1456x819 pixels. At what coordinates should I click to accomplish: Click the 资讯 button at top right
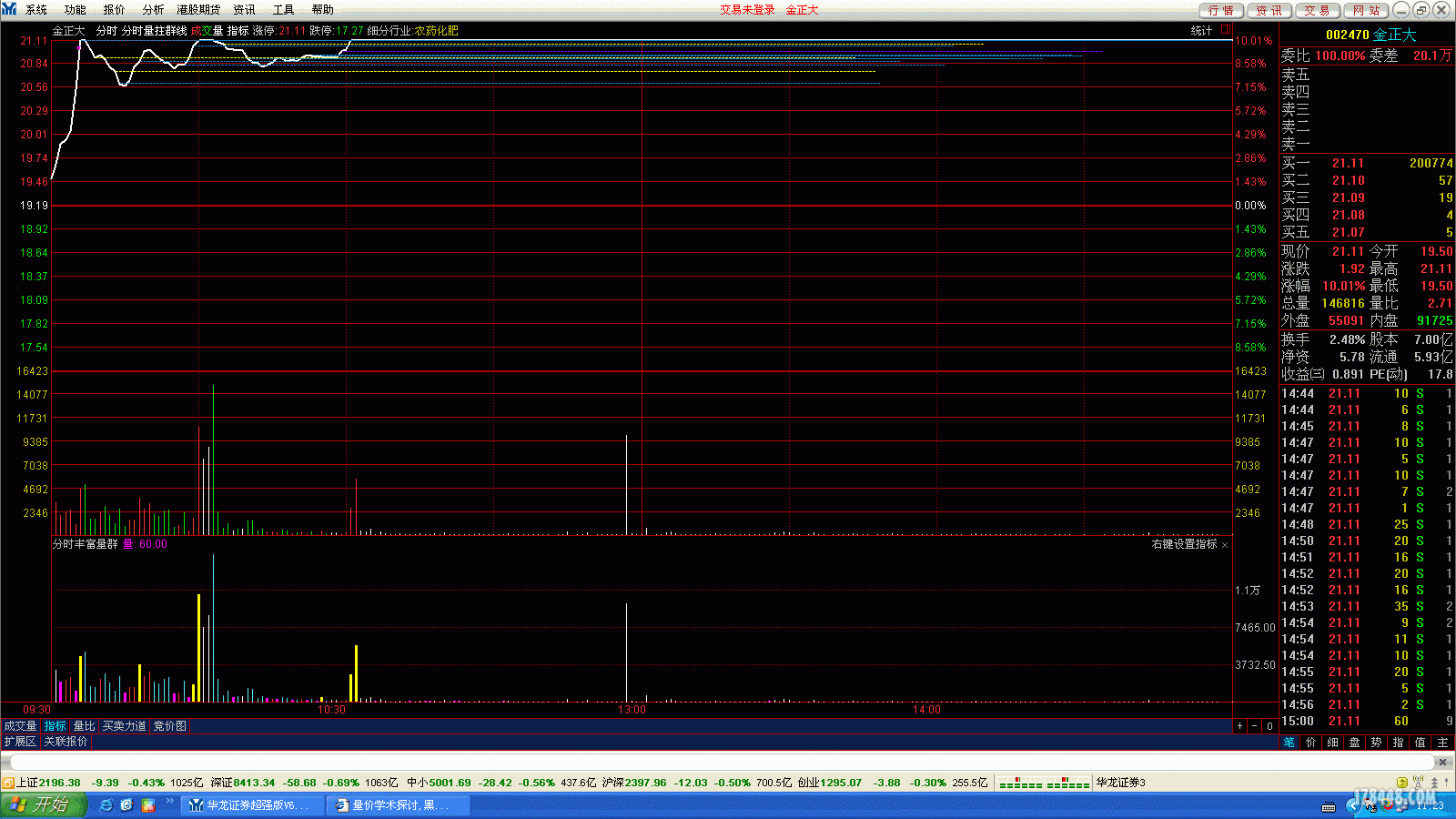[x=1269, y=10]
